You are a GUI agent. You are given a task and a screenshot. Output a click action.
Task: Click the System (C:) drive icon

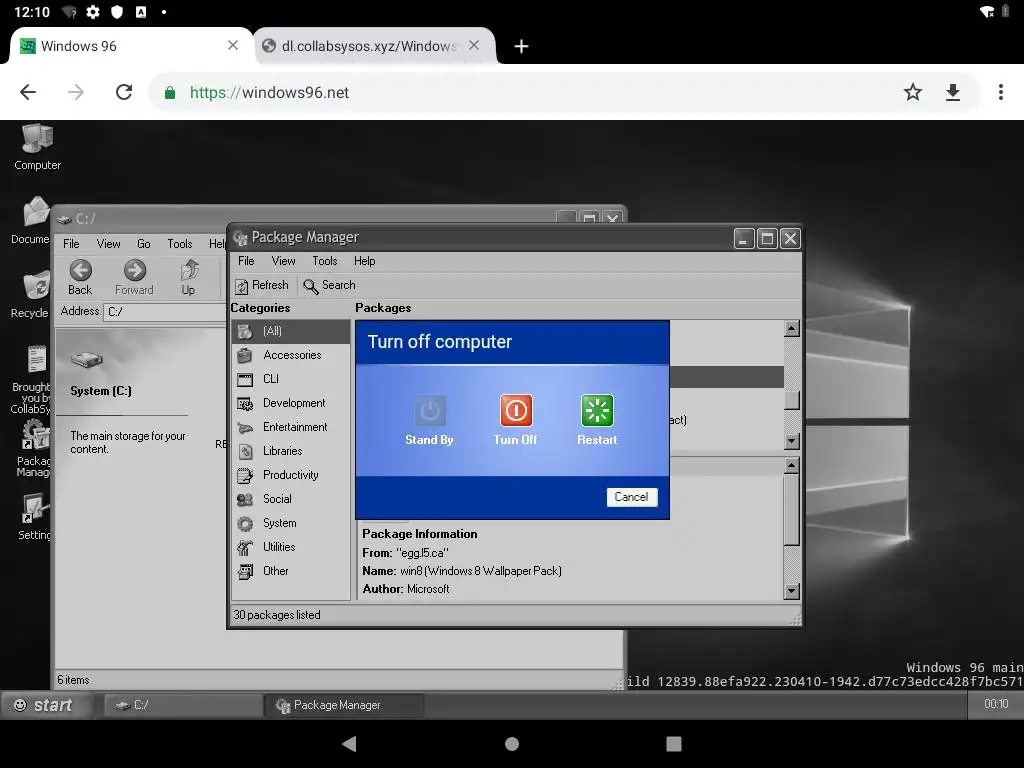click(87, 360)
